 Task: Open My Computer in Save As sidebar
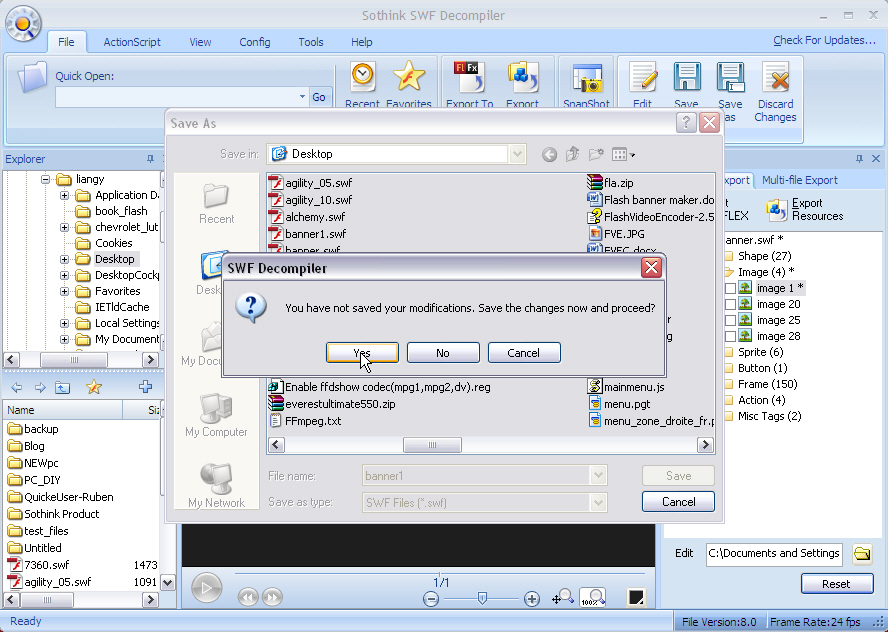[216, 416]
